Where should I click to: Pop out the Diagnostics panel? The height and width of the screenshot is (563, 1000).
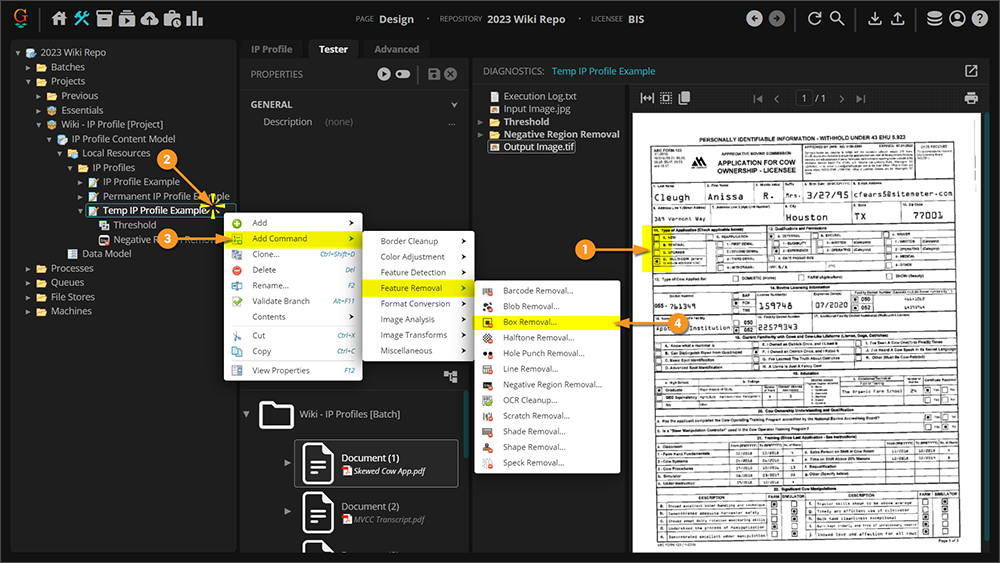click(971, 71)
